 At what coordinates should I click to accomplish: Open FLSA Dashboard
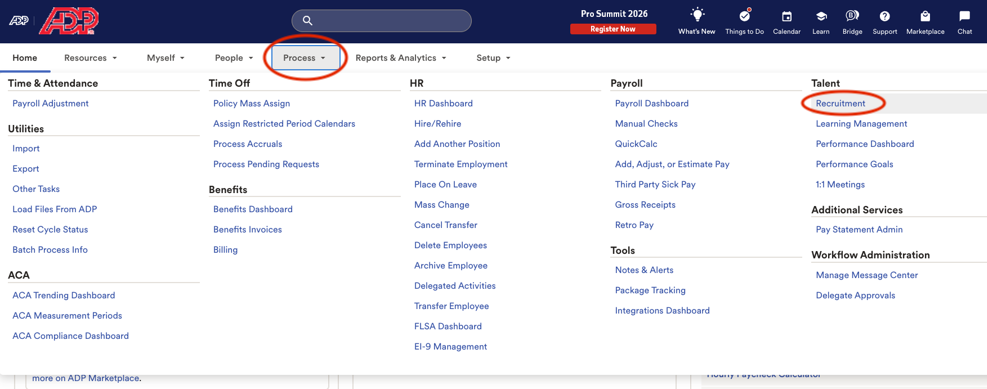pos(448,326)
